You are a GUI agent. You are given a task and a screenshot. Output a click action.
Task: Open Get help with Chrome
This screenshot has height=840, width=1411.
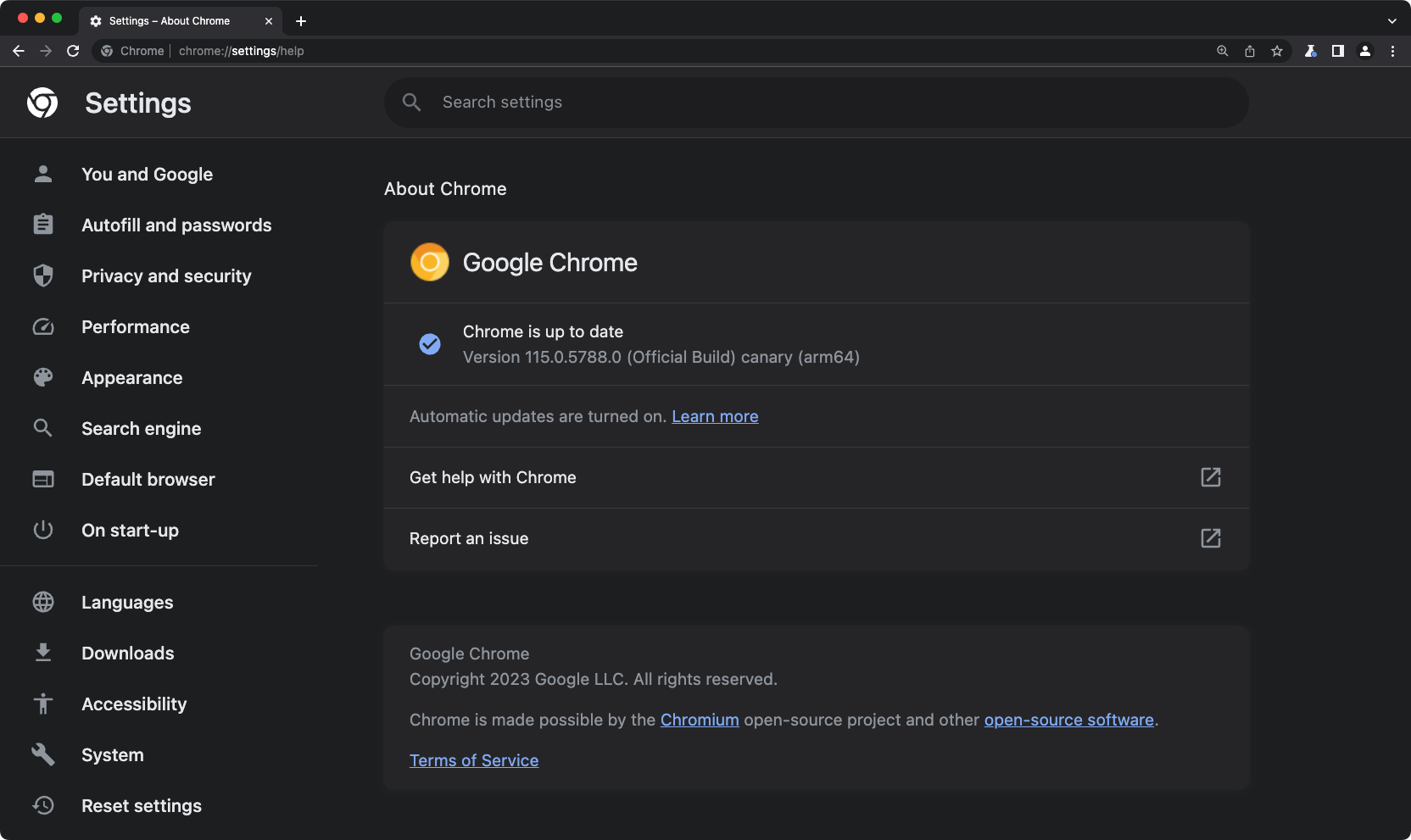tap(817, 478)
